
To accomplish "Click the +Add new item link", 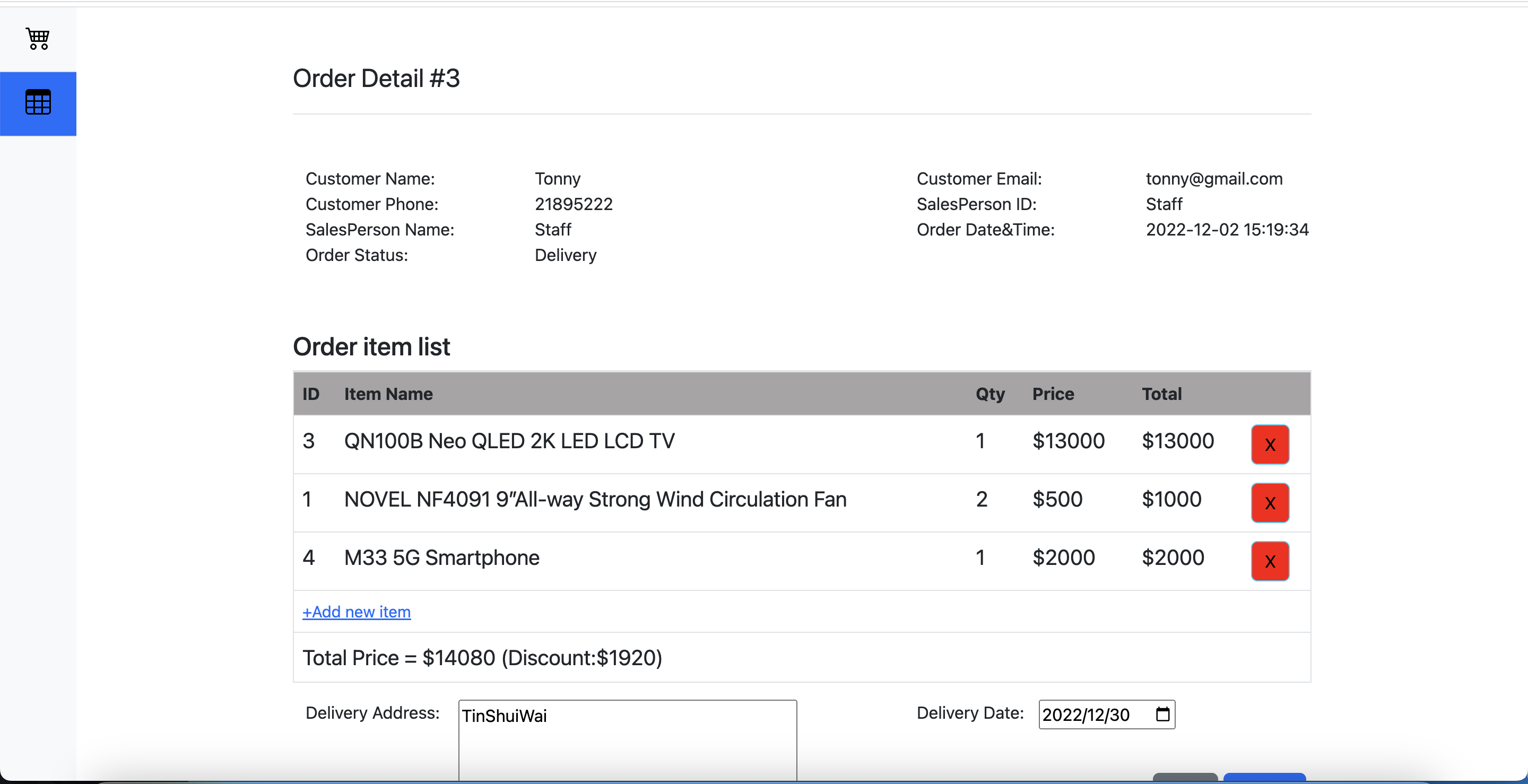I will pos(357,612).
